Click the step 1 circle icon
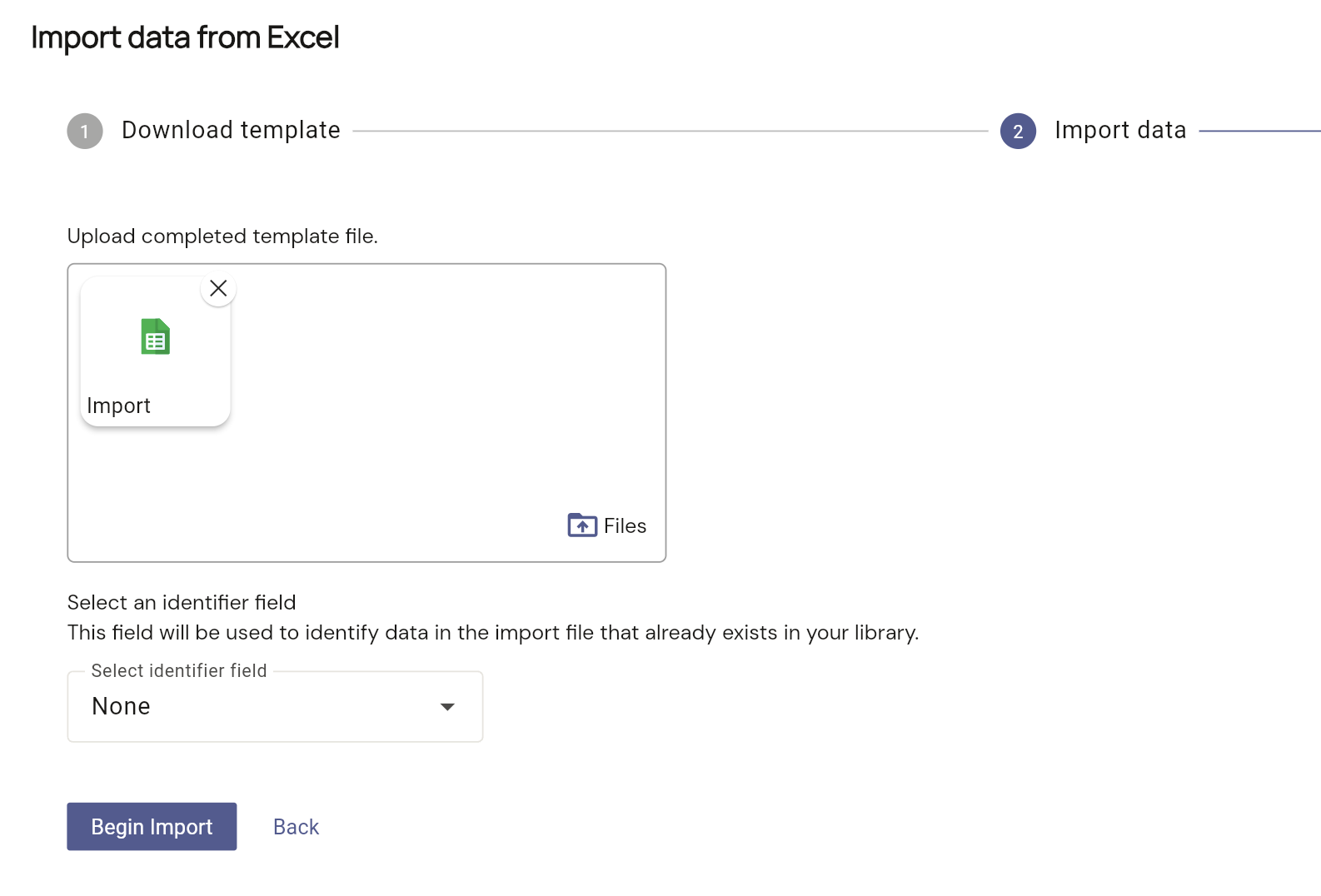This screenshot has height=896, width=1321. tap(85, 132)
